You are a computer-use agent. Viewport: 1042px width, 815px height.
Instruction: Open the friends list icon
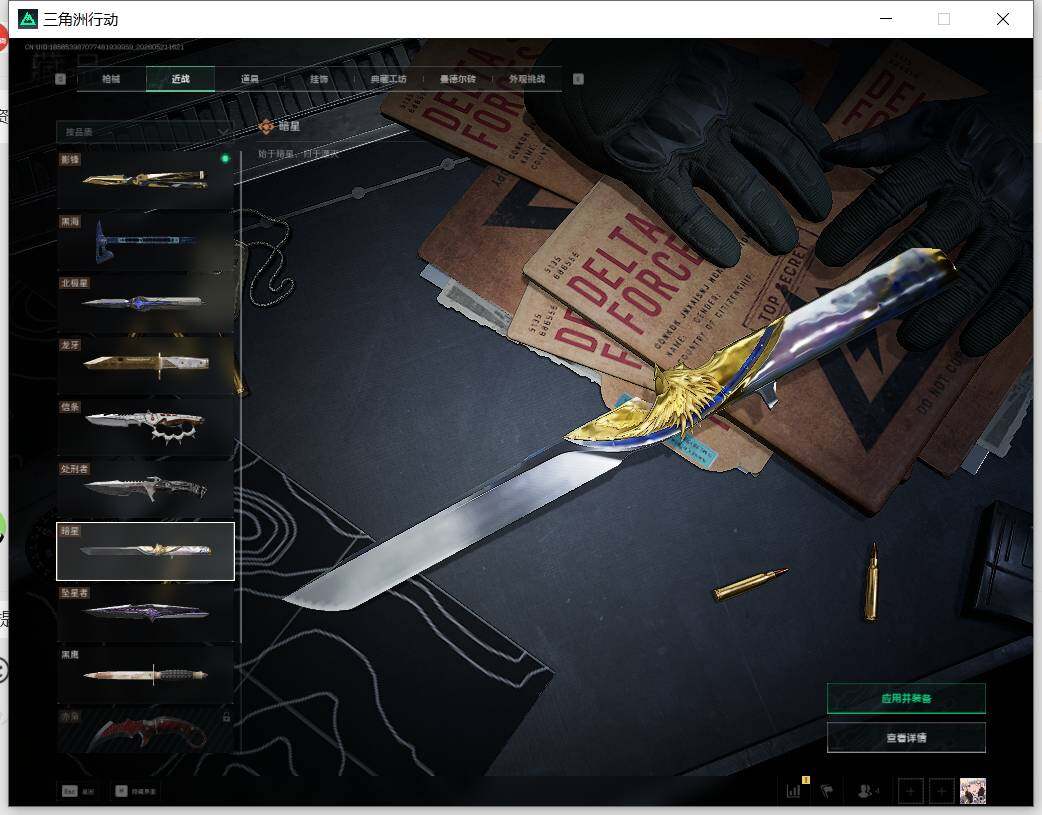[x=867, y=791]
